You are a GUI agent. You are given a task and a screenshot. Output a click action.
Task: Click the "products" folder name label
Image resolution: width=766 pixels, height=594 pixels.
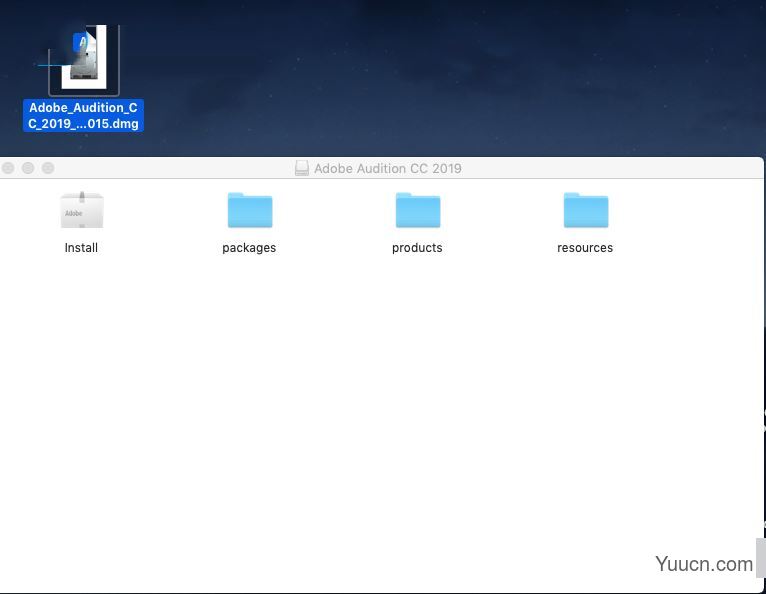click(417, 248)
